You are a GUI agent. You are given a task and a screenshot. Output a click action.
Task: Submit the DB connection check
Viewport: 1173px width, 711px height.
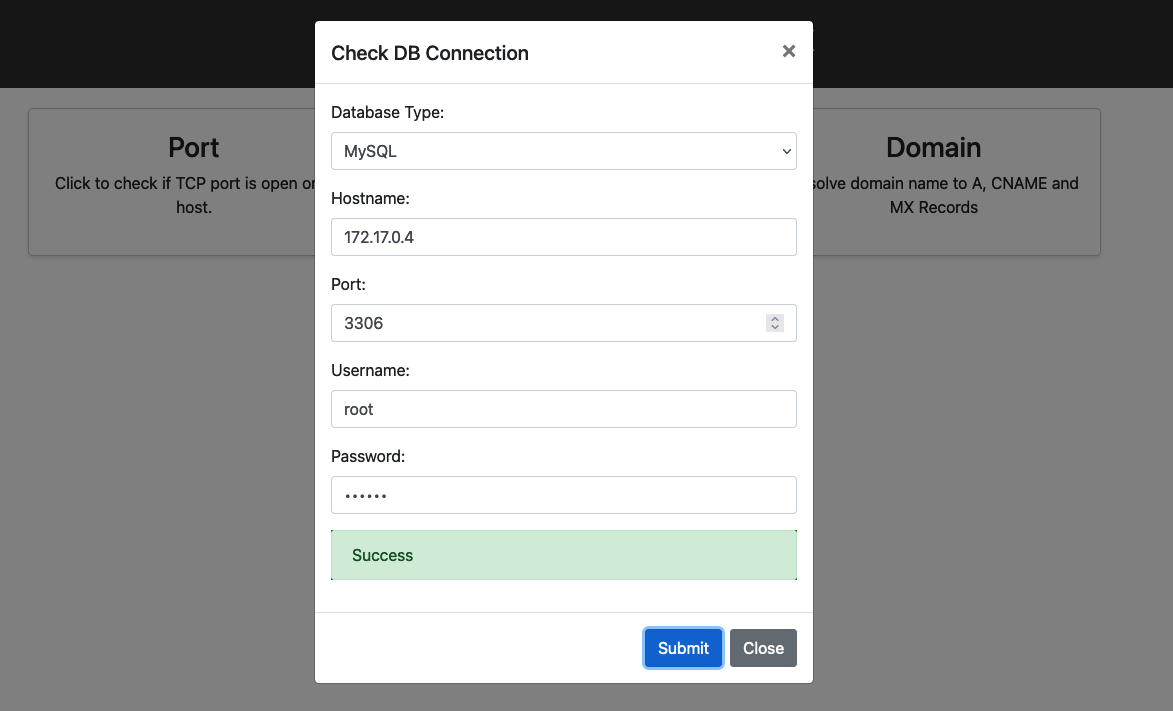point(683,648)
